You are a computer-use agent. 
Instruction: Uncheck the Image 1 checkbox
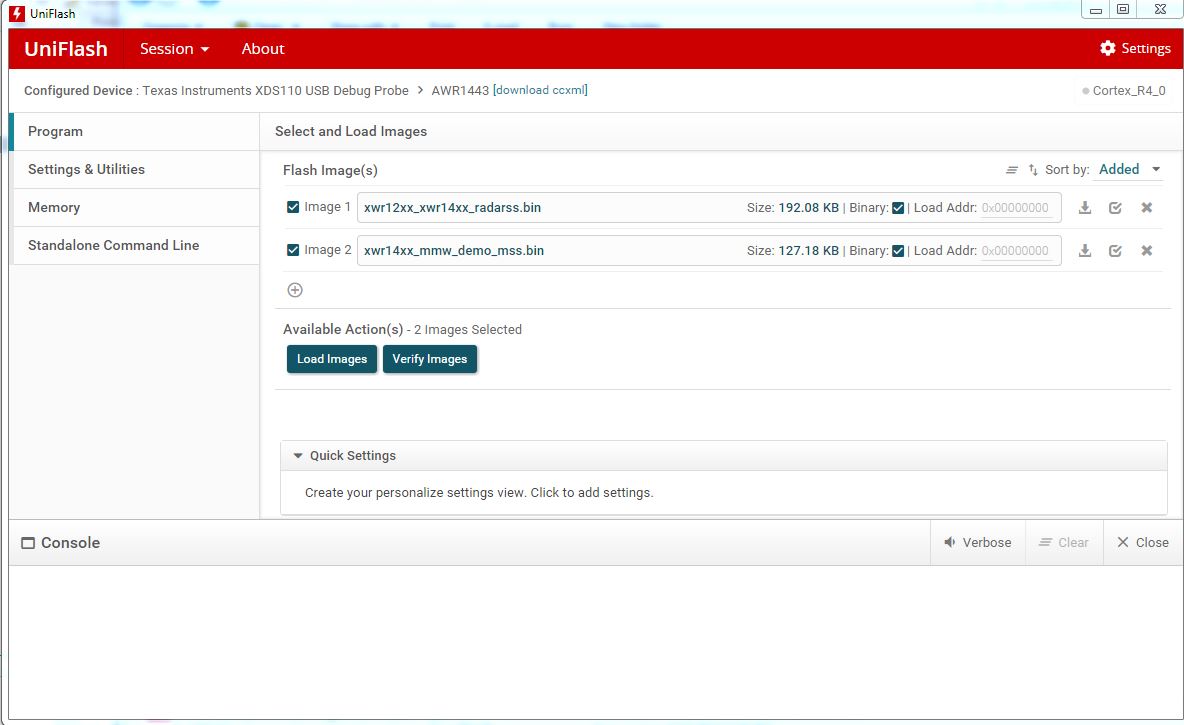[x=293, y=207]
